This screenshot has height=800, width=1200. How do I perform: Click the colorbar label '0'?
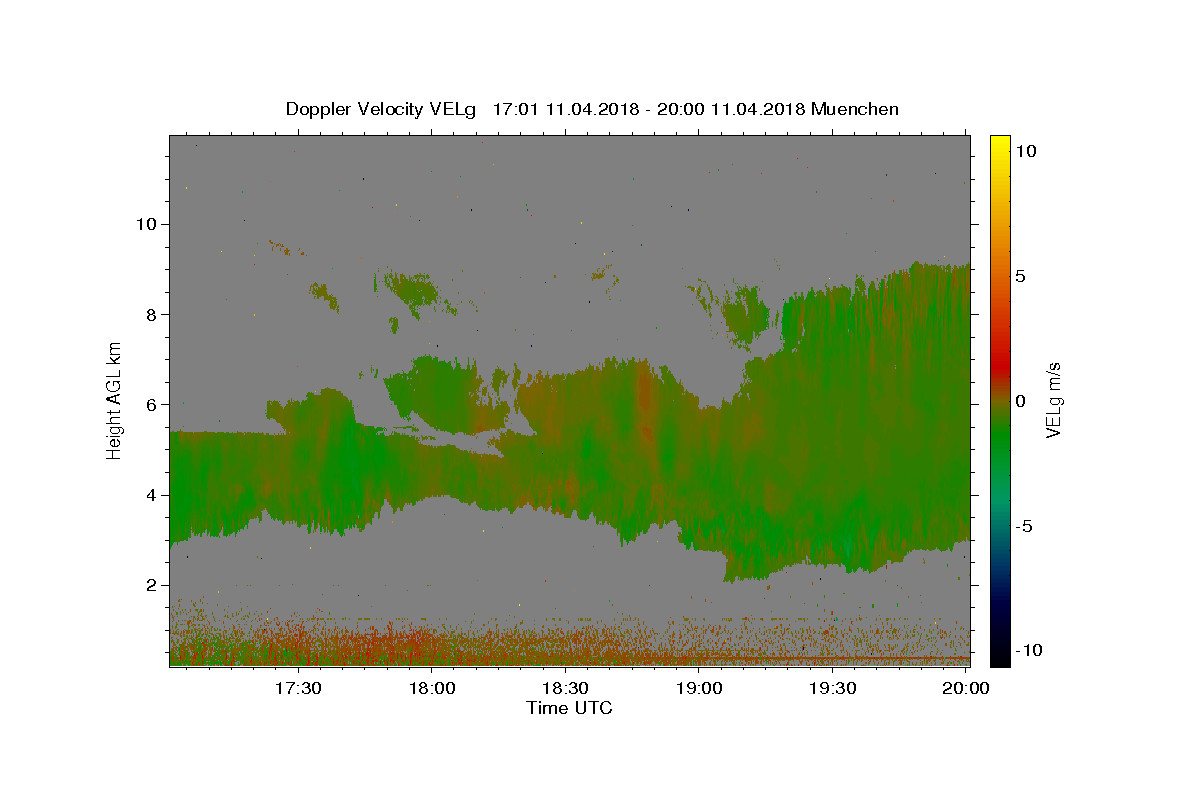[x=1021, y=401]
